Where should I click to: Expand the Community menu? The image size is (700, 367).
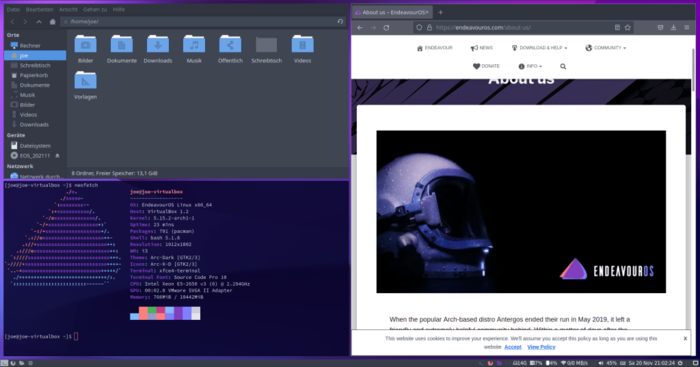pos(605,48)
